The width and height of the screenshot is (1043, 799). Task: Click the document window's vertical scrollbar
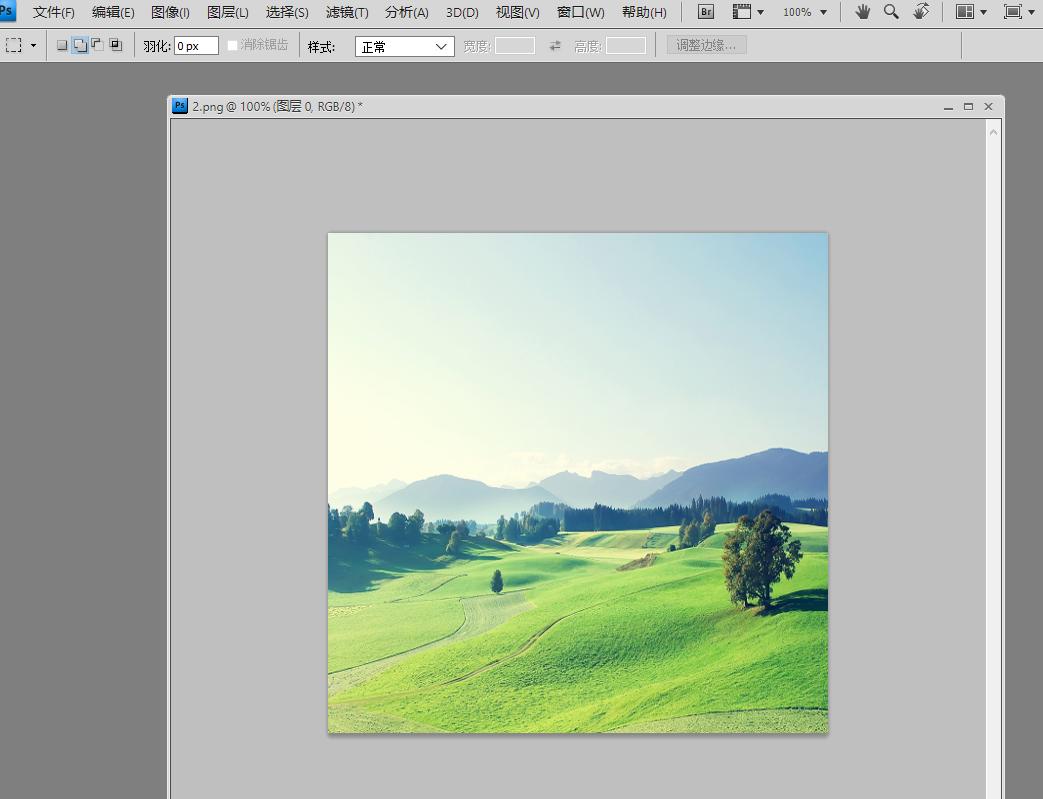tap(993, 450)
